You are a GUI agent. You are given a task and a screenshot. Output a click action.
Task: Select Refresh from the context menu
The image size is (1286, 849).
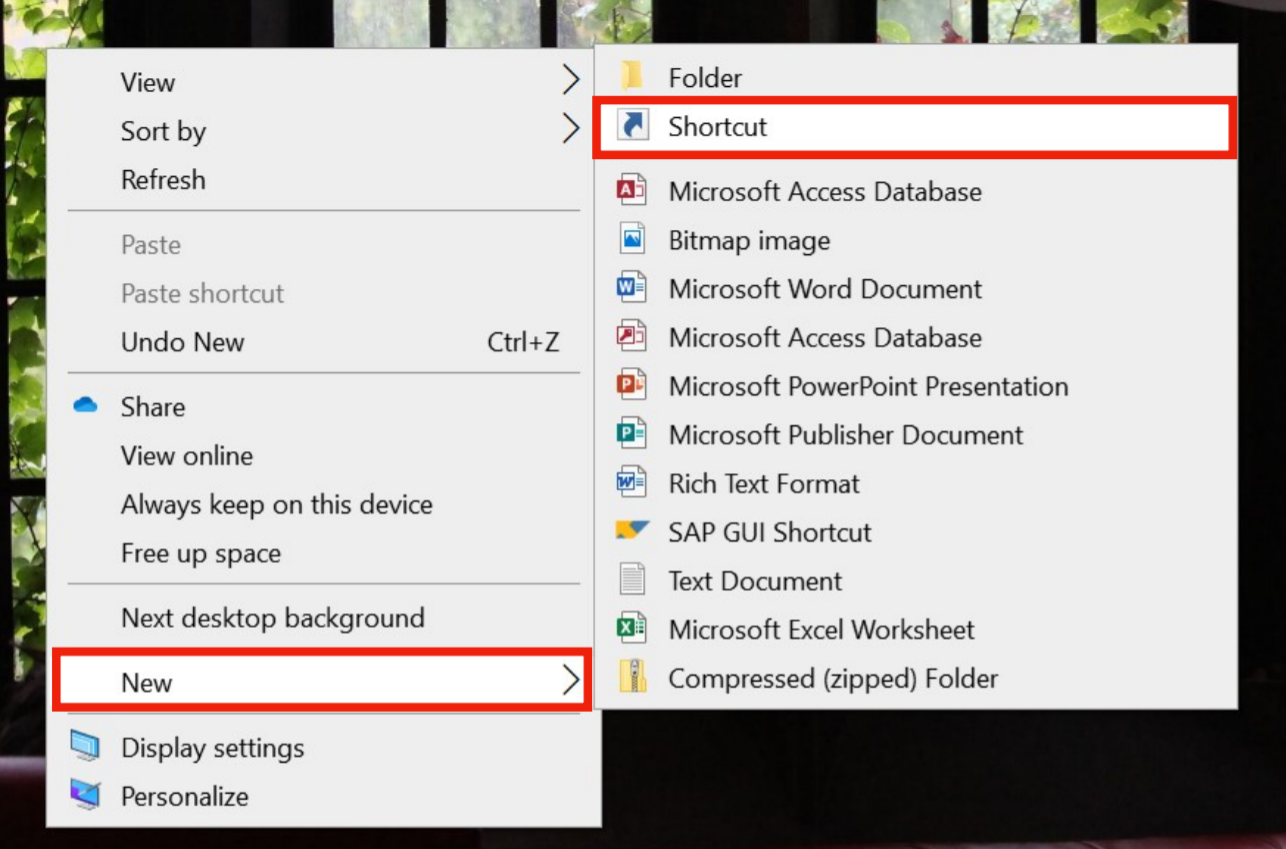(163, 180)
